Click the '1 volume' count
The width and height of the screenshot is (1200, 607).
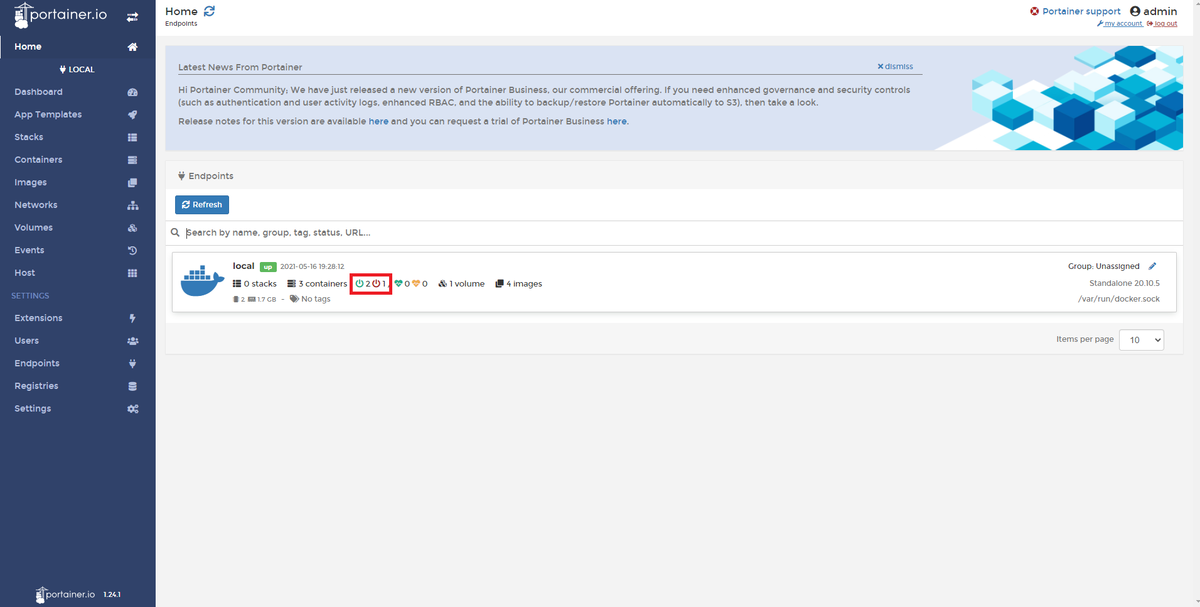pos(462,284)
